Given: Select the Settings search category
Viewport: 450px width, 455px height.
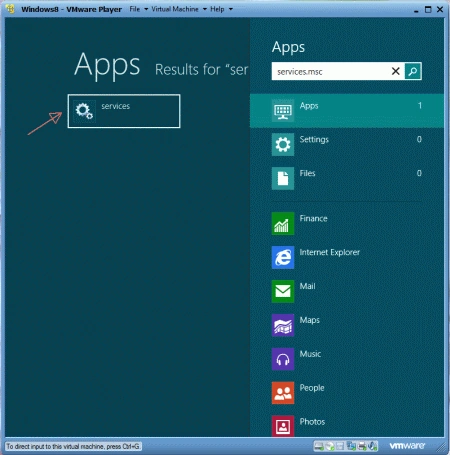Looking at the screenshot, I should pyautogui.click(x=347, y=145).
